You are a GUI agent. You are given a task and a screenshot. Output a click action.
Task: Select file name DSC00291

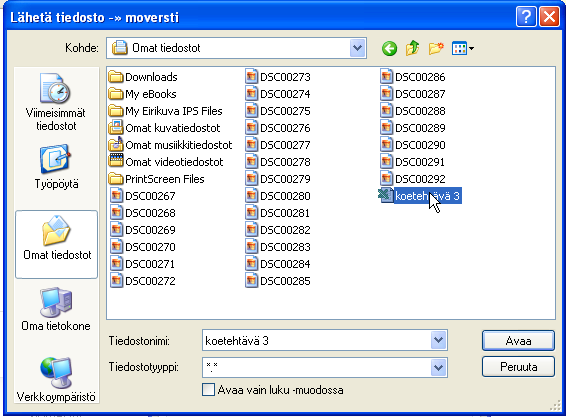(x=420, y=162)
